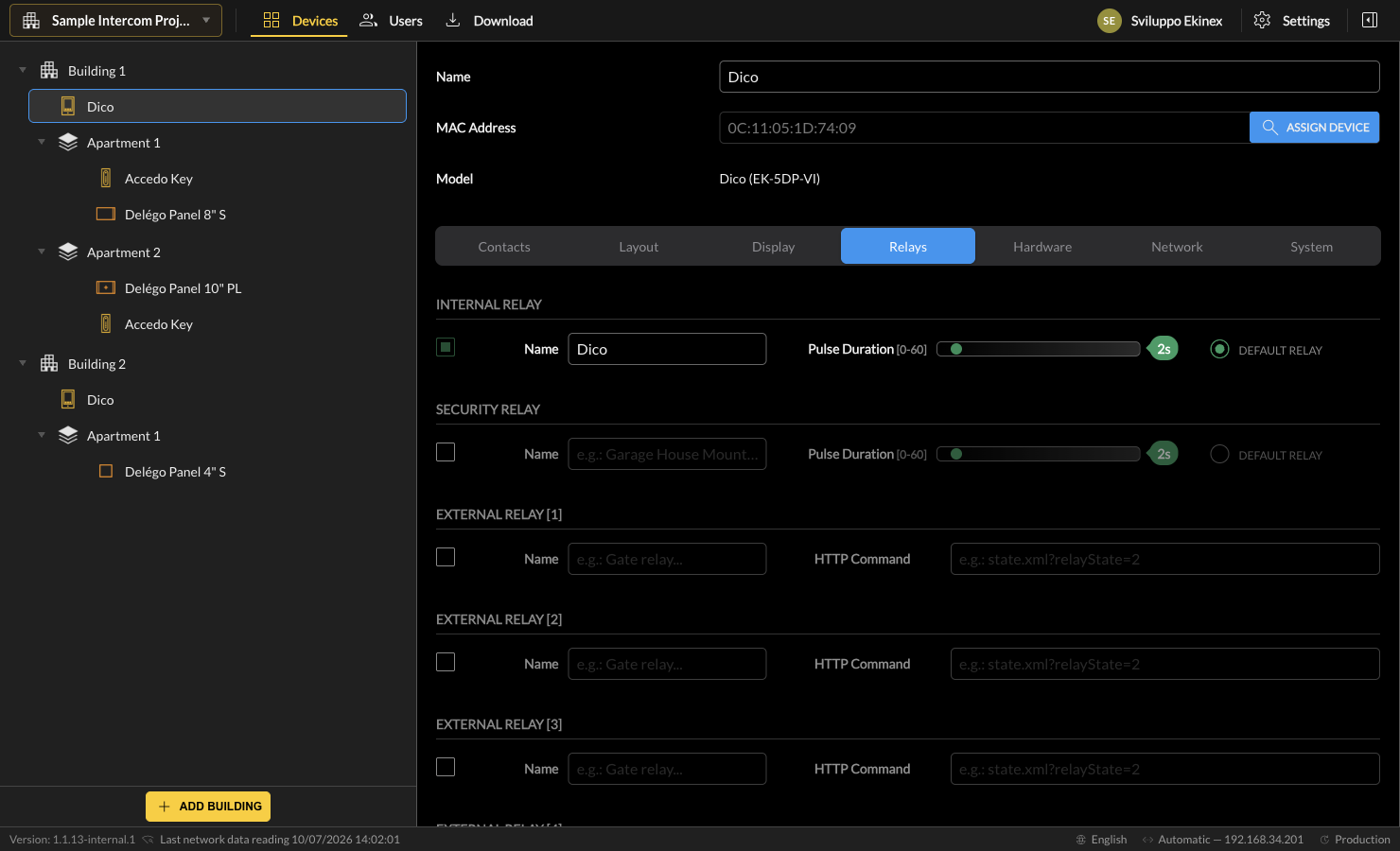Click the Apartment 1 layers icon in Building 2
1400x851 pixels.
pyautogui.click(x=68, y=436)
